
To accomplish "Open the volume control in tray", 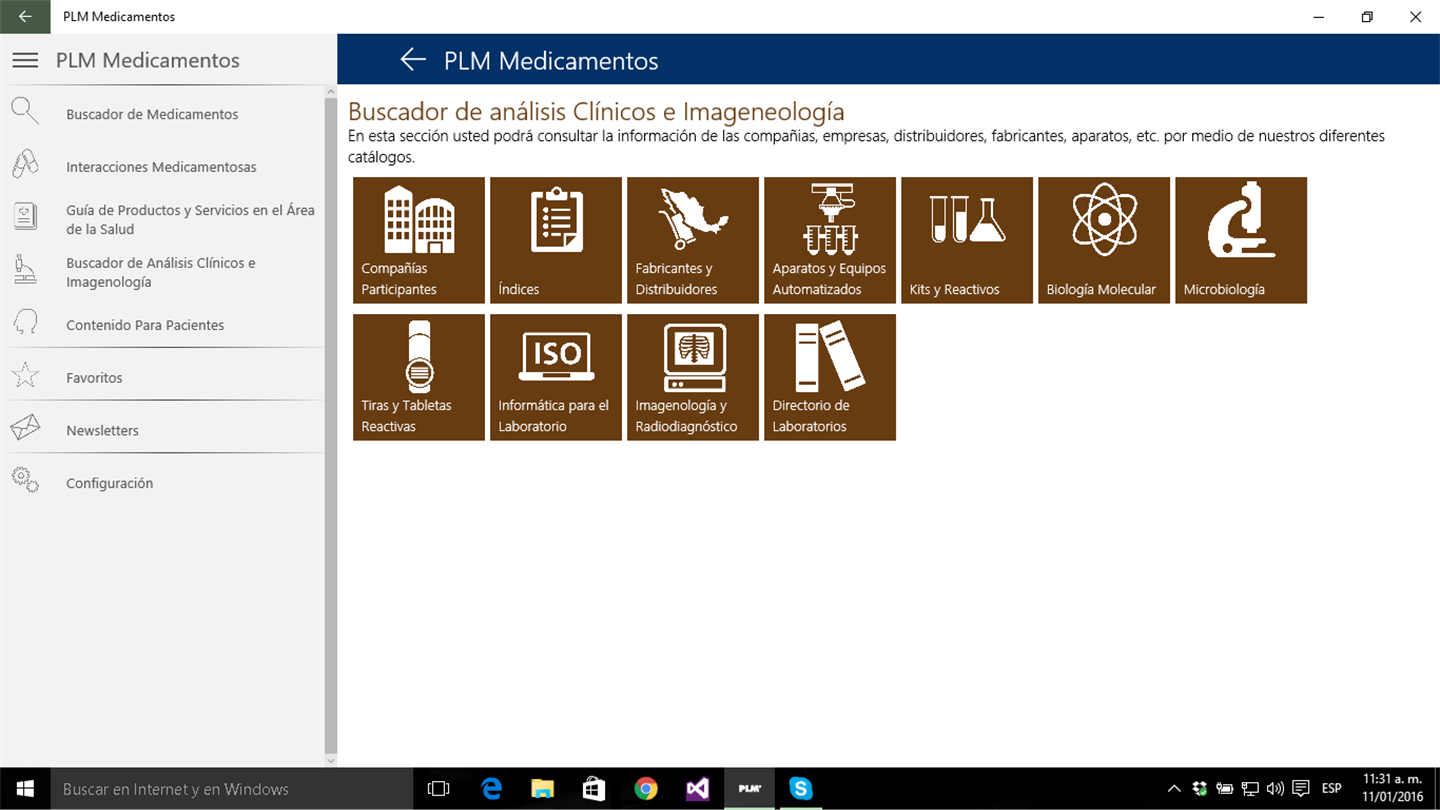I will point(1275,789).
